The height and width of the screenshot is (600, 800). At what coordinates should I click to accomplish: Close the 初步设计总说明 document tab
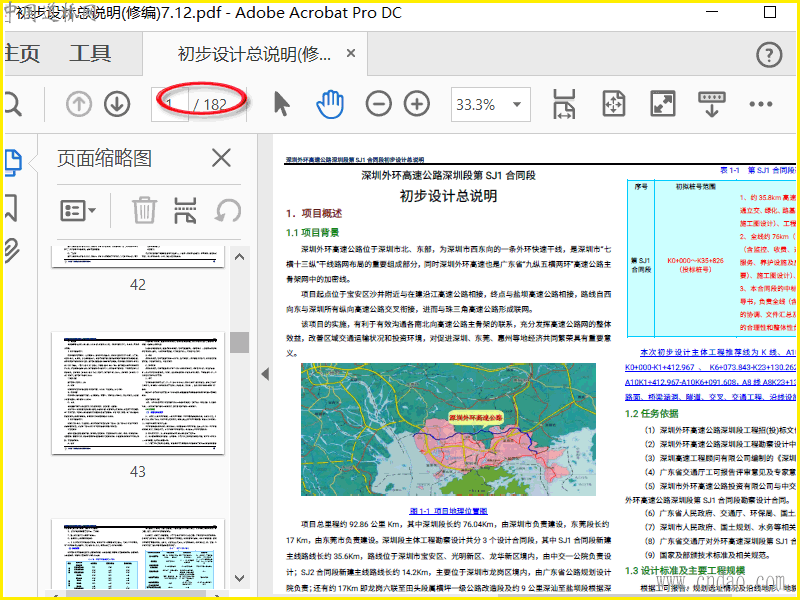click(x=351, y=54)
